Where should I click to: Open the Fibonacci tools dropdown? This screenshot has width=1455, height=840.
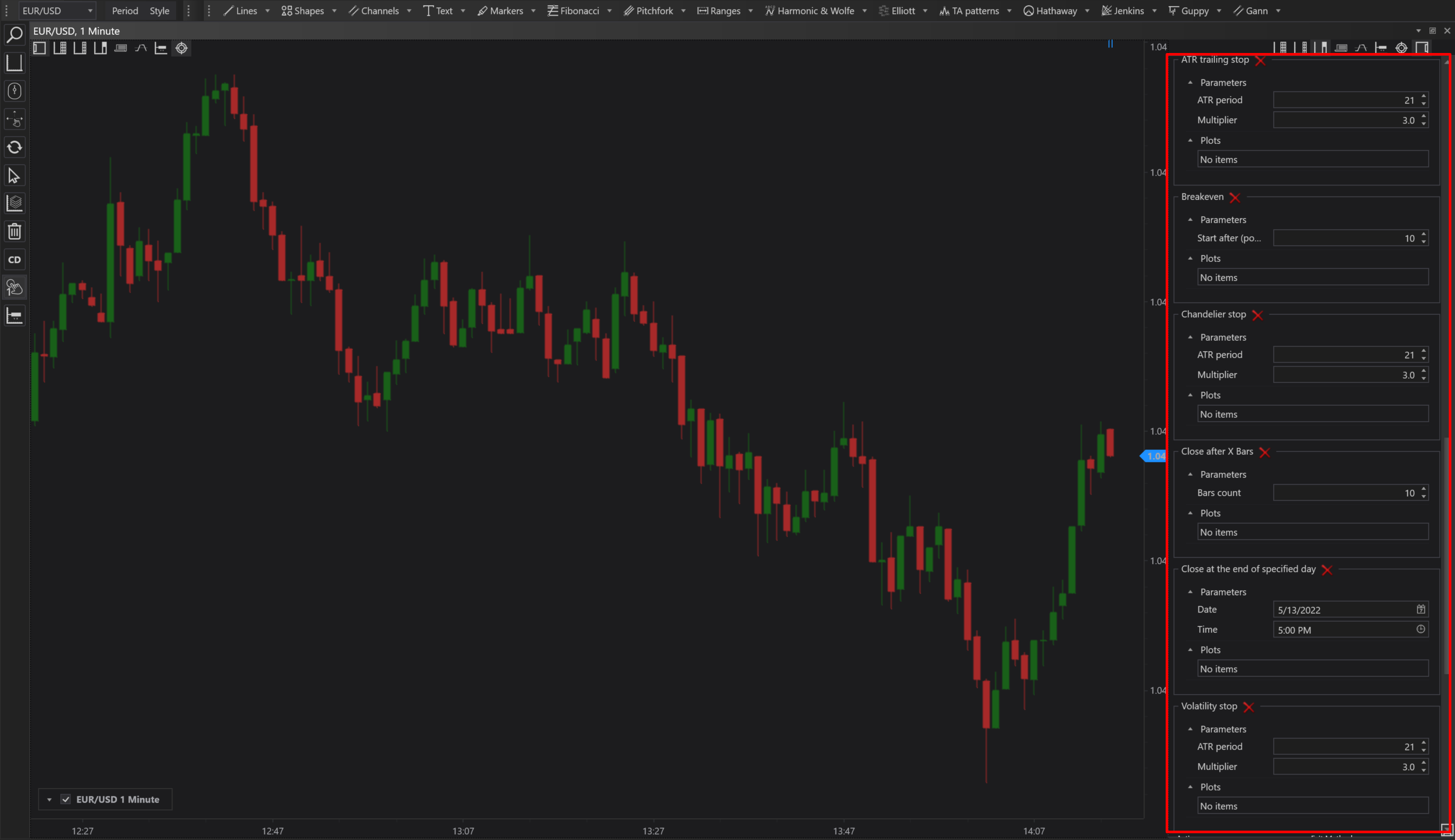coord(579,11)
